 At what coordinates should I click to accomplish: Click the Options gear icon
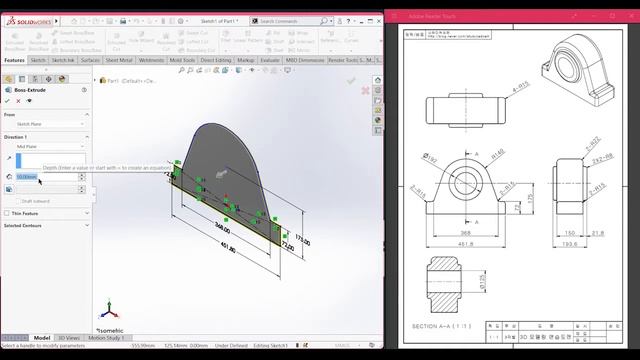181,21
